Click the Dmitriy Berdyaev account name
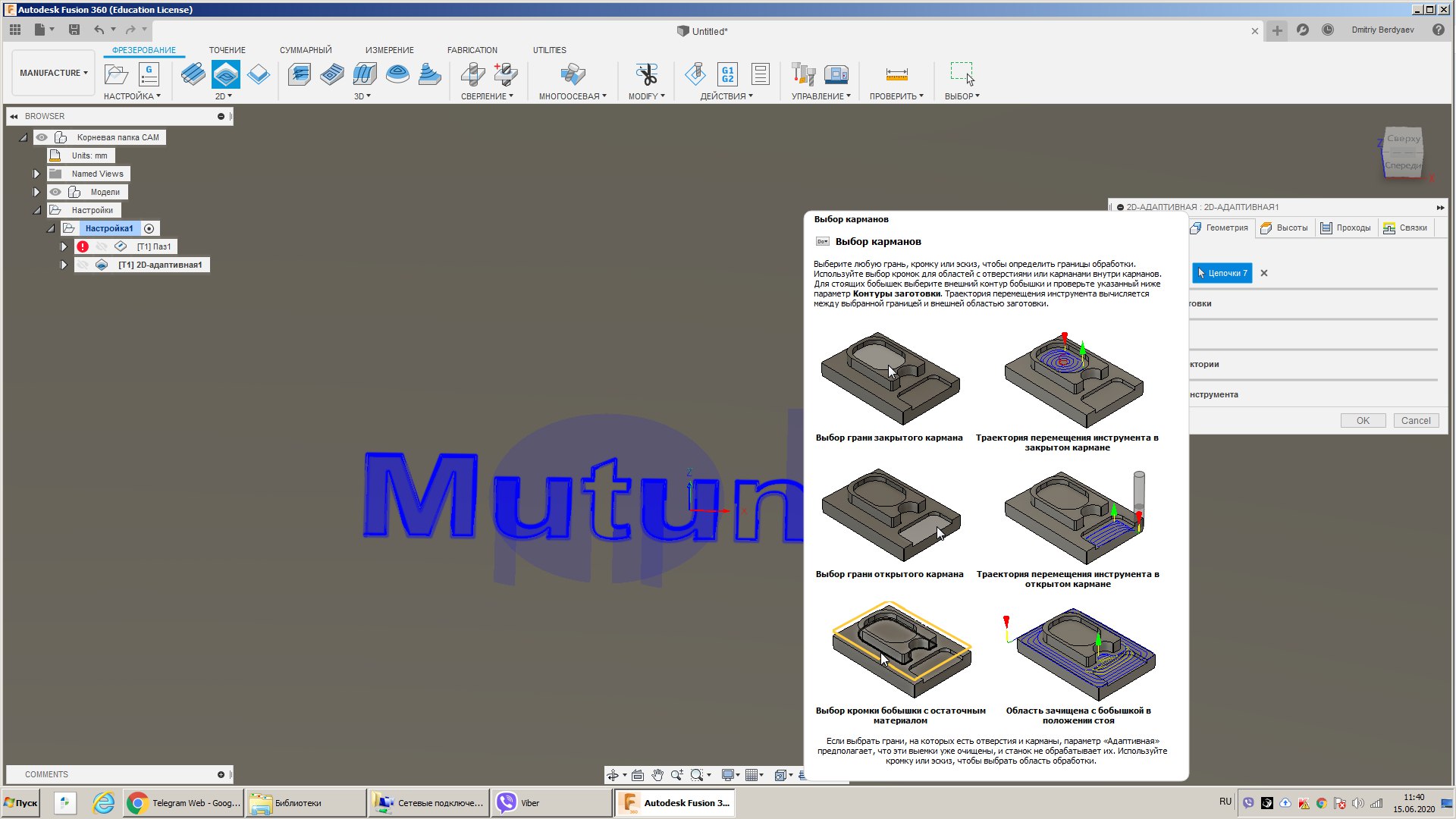 tap(1382, 30)
